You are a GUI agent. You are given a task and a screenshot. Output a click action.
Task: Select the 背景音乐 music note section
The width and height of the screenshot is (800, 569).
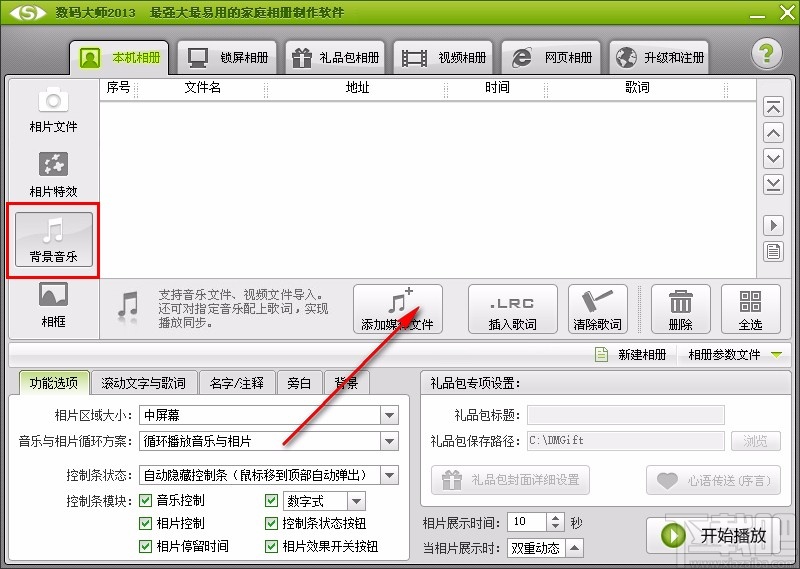click(x=54, y=240)
